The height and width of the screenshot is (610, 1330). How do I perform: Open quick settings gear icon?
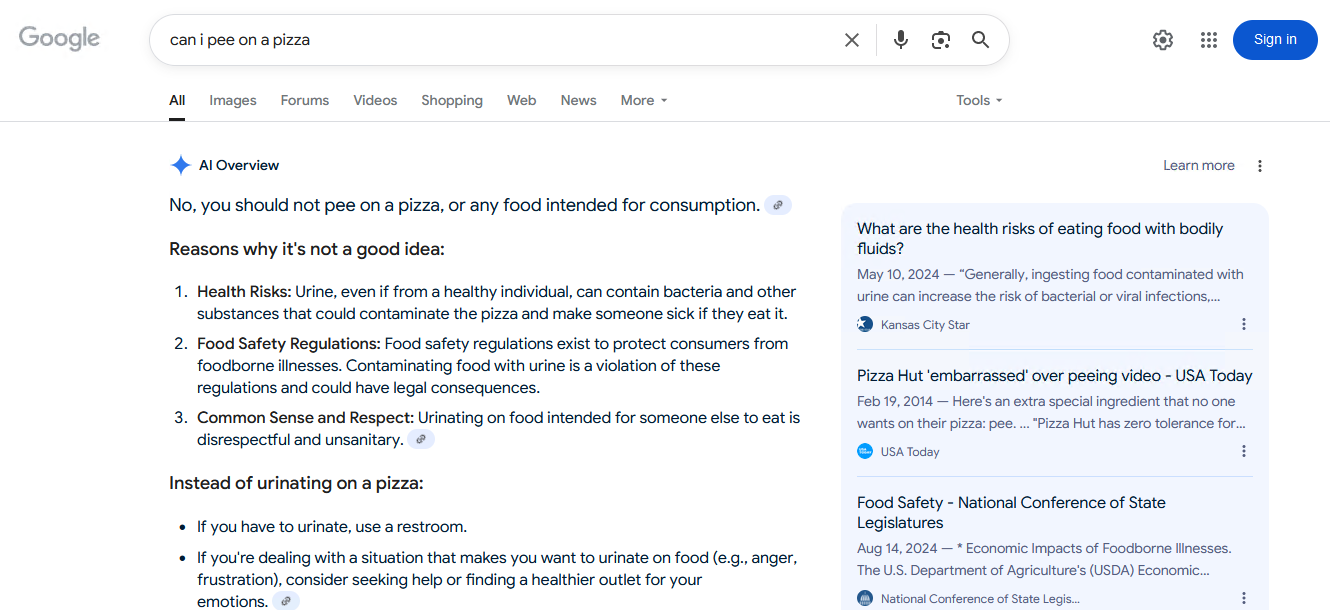1163,40
